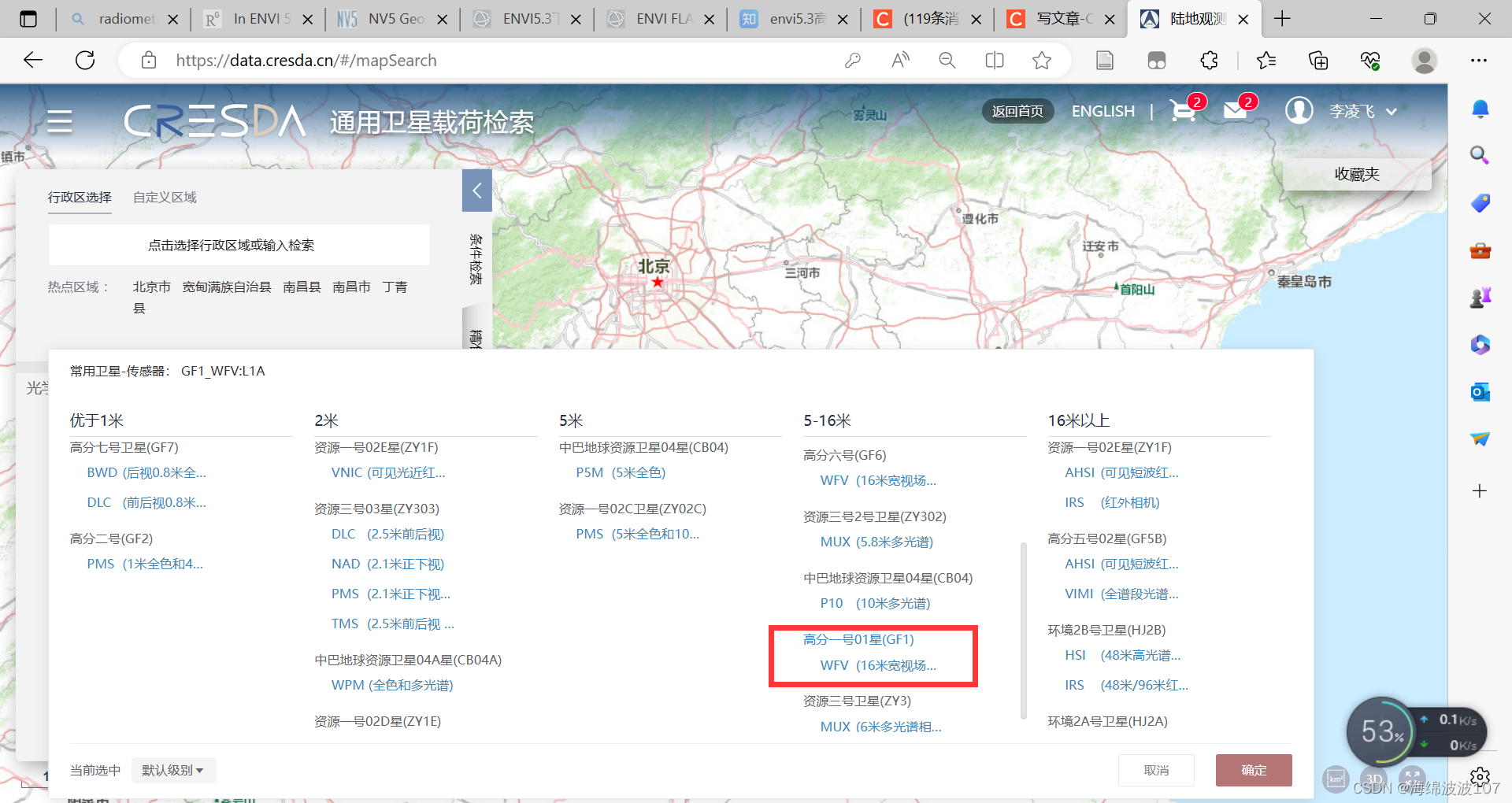1512x803 pixels.
Task: Open browser essentials heart icon
Action: pyautogui.click(x=1370, y=60)
